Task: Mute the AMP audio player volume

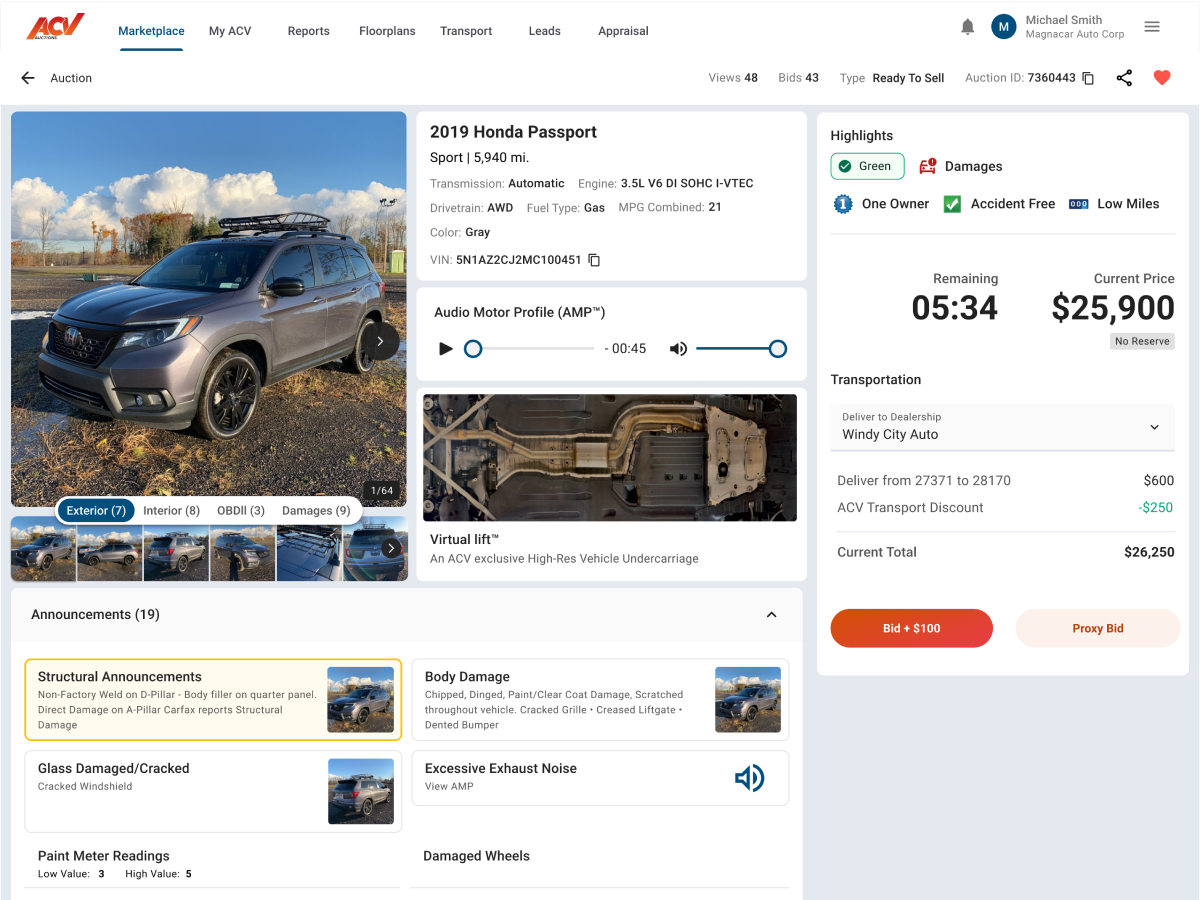Action: click(678, 349)
